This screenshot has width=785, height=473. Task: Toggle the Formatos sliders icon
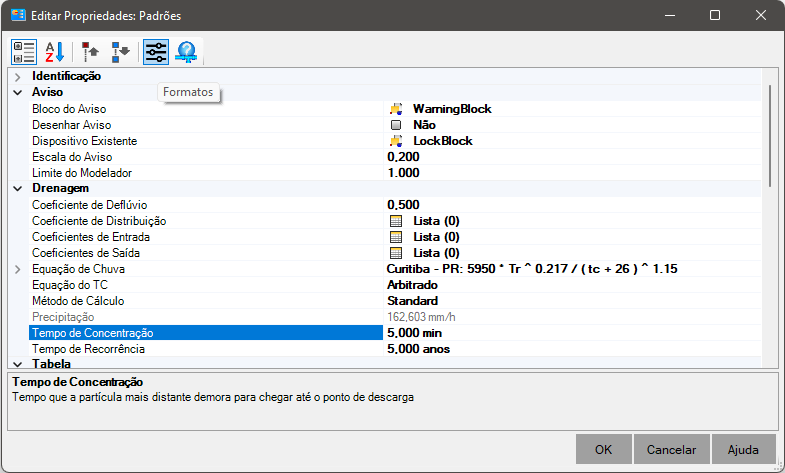(x=156, y=52)
